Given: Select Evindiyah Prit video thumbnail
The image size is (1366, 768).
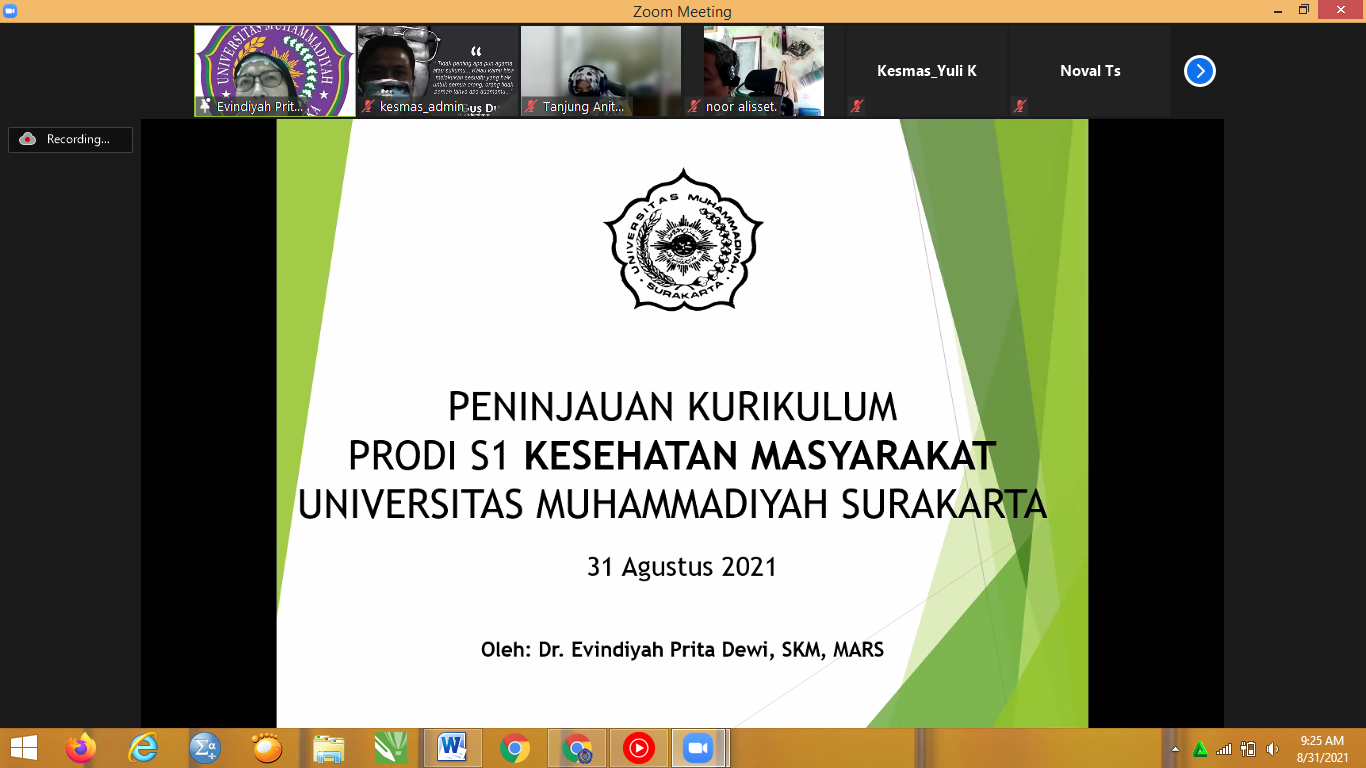Looking at the screenshot, I should click(275, 71).
